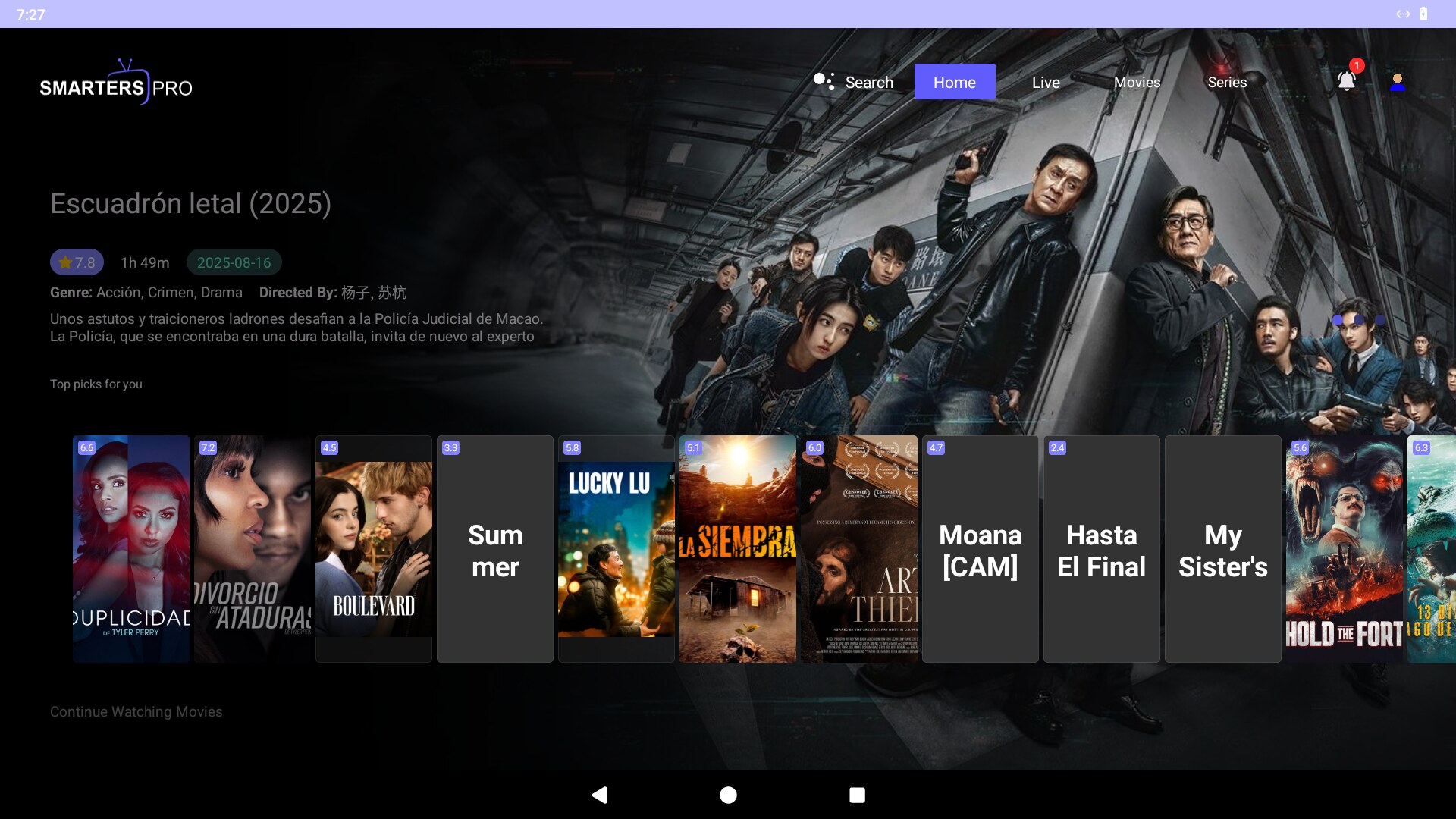Open the Duplicidad movie poster
This screenshot has height=819, width=1456.
point(131,549)
